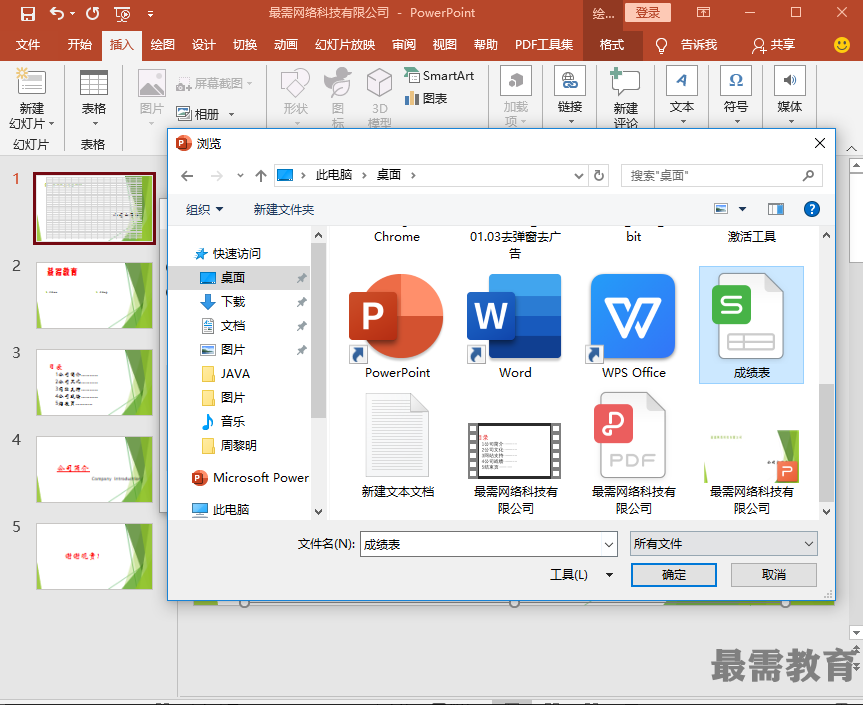Select 此电脑 in navigation pane
Viewport: 863px width, 705px height.
[231, 510]
